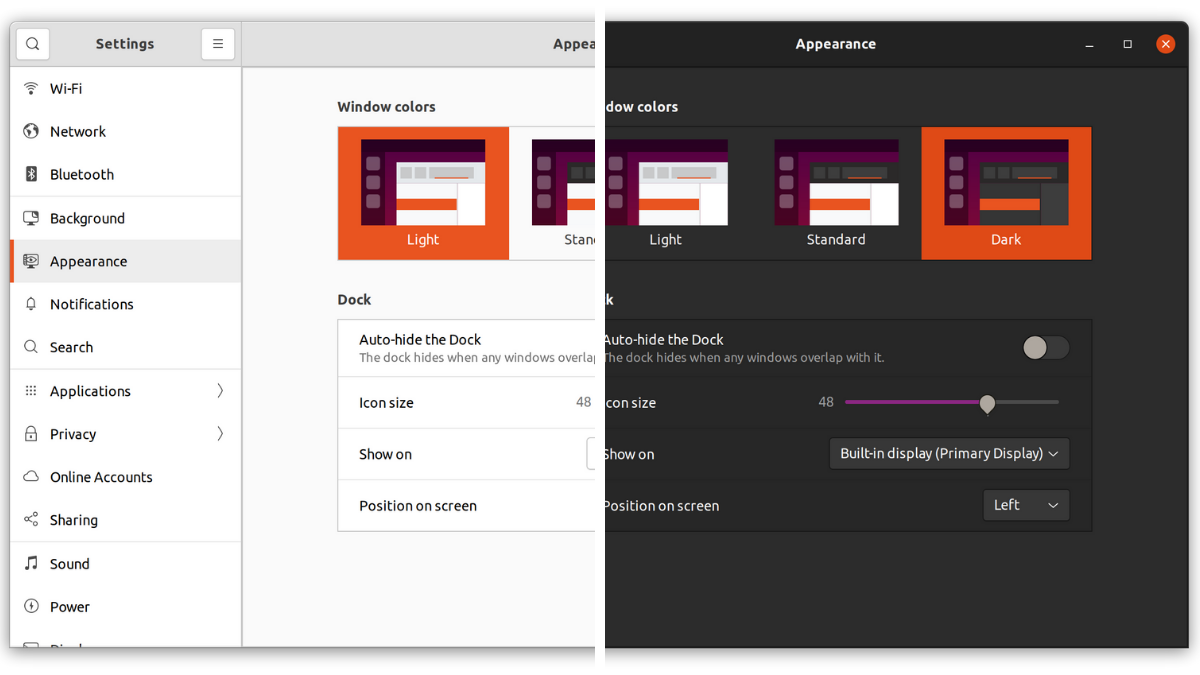This screenshot has height=675, width=1200.
Task: Open the hamburger menu in Settings
Action: coord(217,44)
